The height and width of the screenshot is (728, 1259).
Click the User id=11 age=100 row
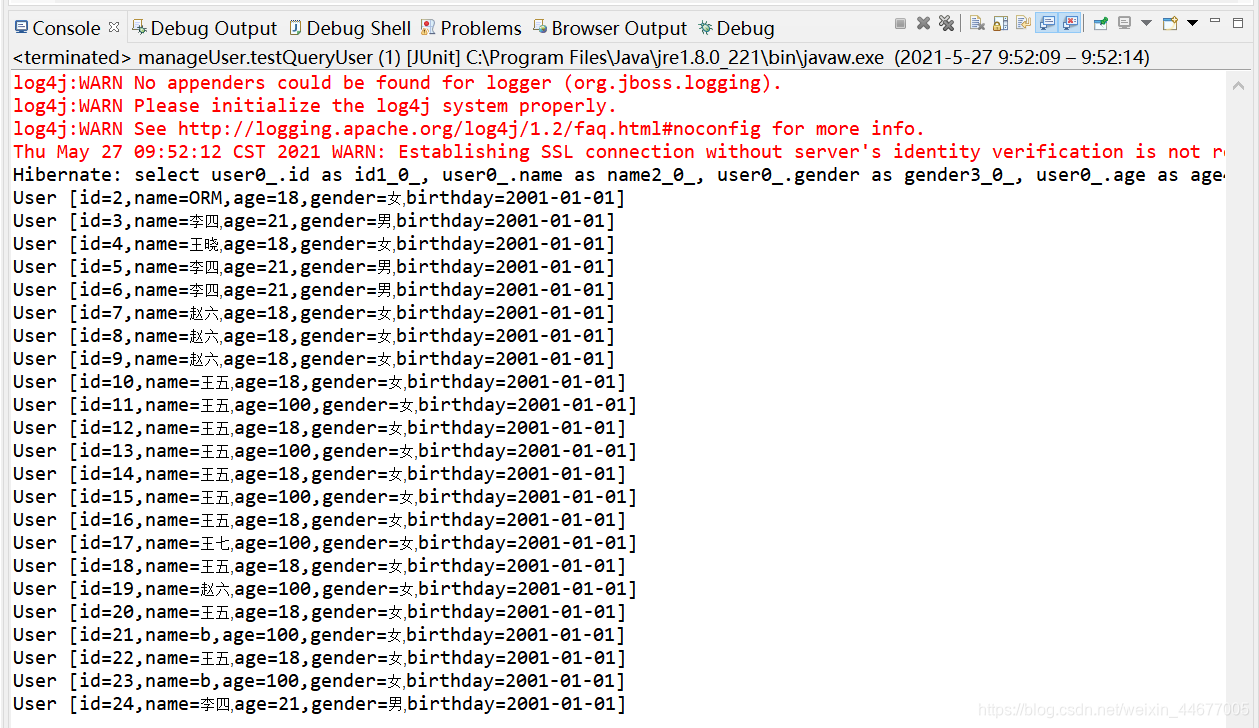pos(325,405)
